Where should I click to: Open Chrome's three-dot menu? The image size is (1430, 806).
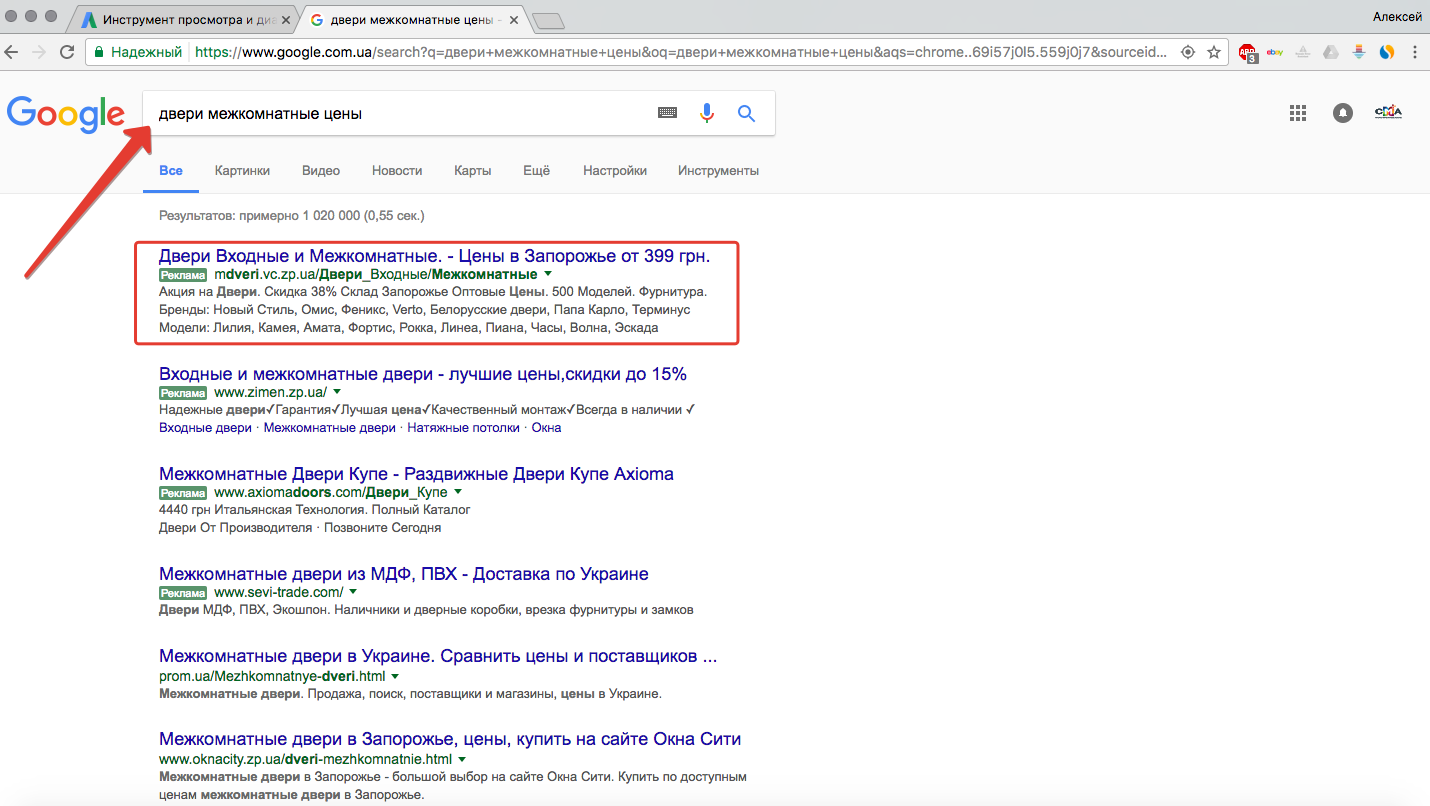[x=1416, y=52]
